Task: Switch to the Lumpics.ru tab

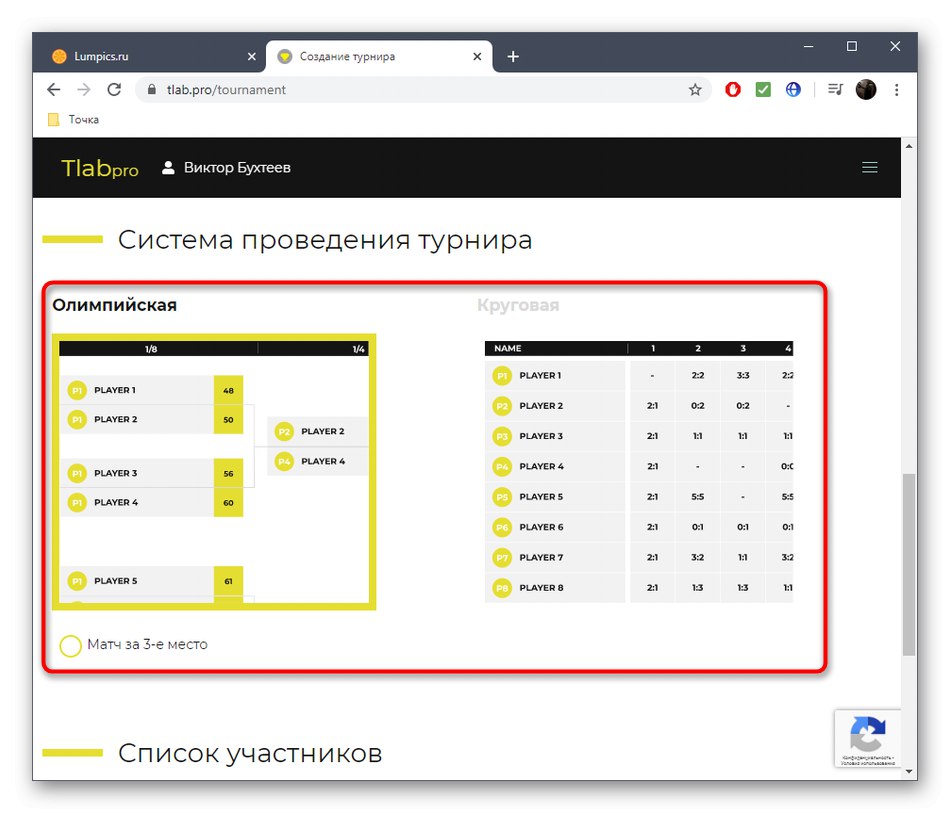Action: [x=150, y=57]
